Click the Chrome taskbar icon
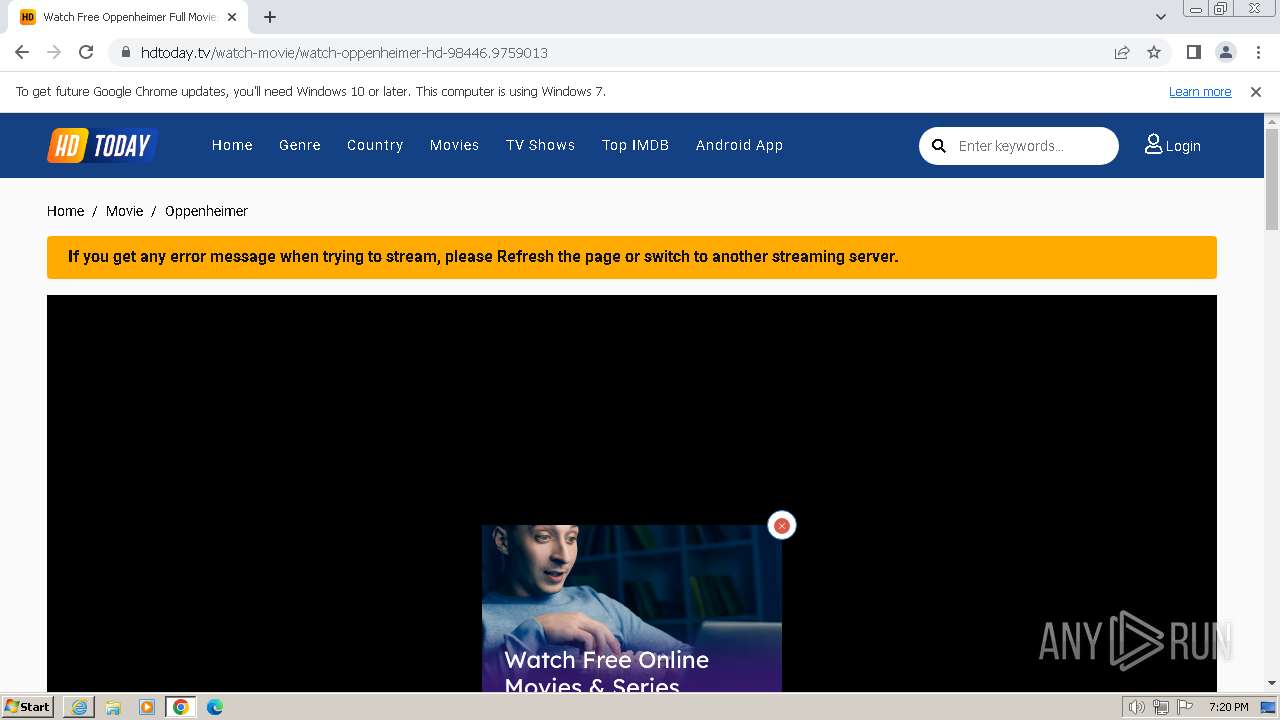This screenshot has height=720, width=1280. point(181,707)
